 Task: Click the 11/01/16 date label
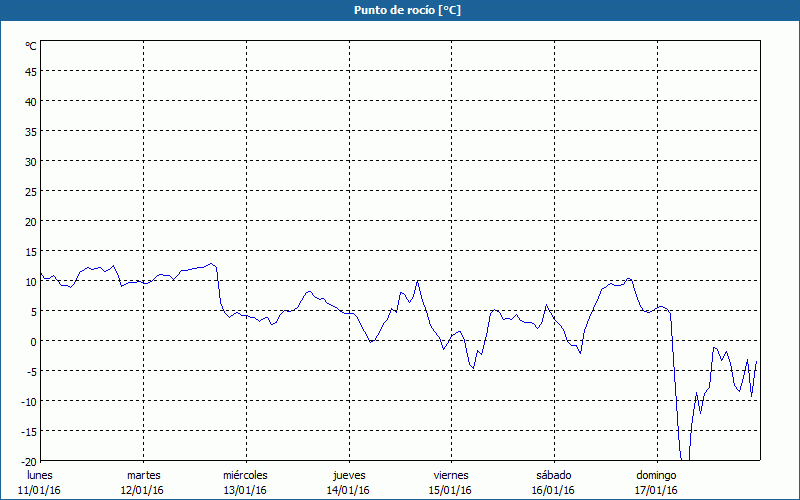(x=40, y=490)
